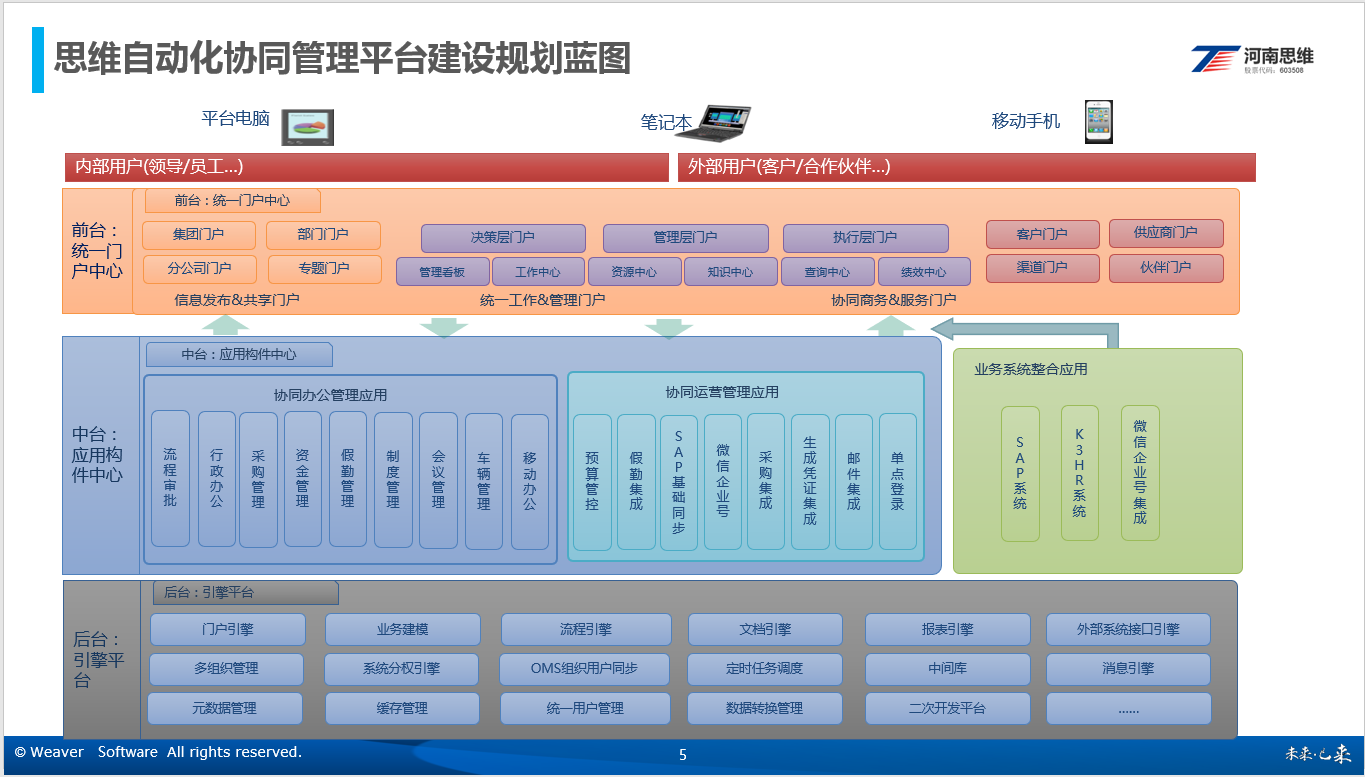Image resolution: width=1365 pixels, height=777 pixels.
Task: Click the OMS组织用户同步 box
Action: [x=585, y=669]
